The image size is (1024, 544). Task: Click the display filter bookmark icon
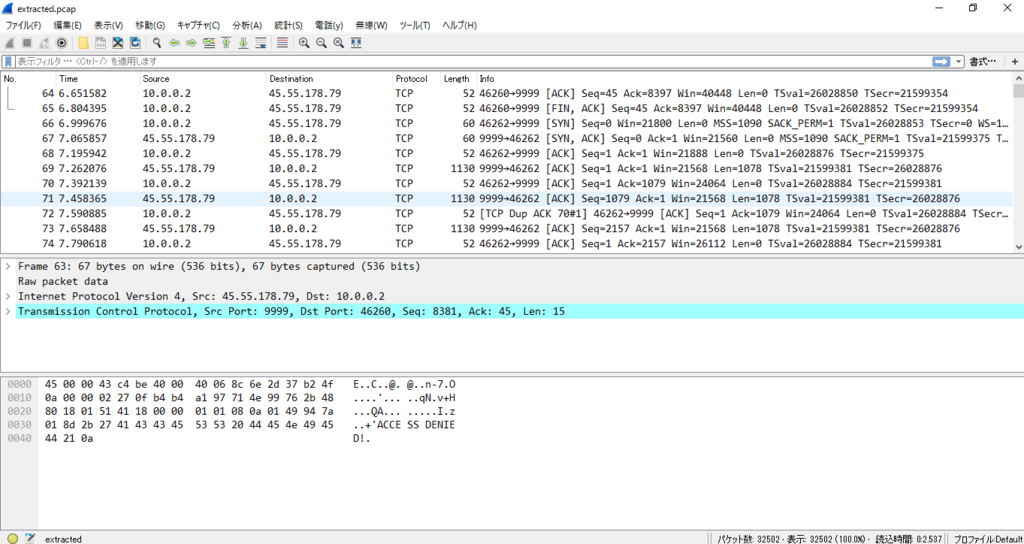click(8, 61)
